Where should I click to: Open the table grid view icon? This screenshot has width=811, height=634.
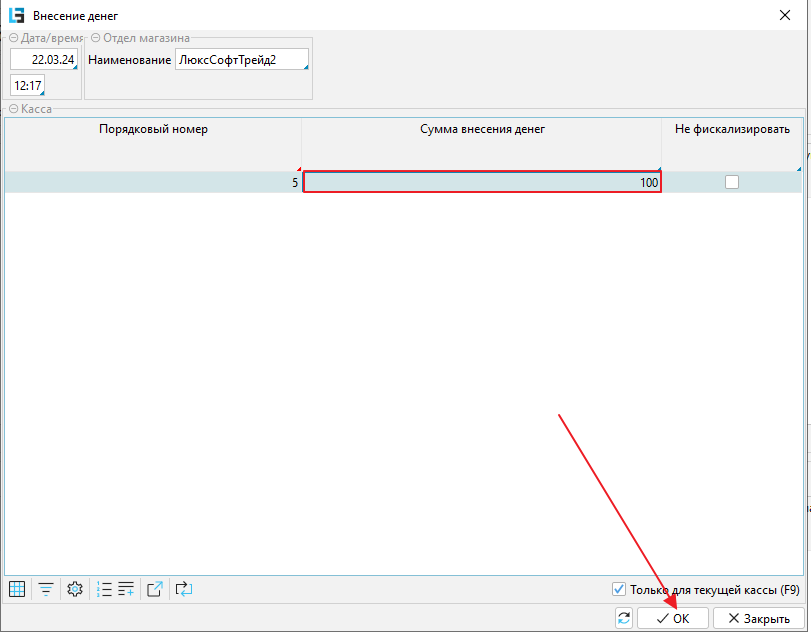tap(17, 589)
